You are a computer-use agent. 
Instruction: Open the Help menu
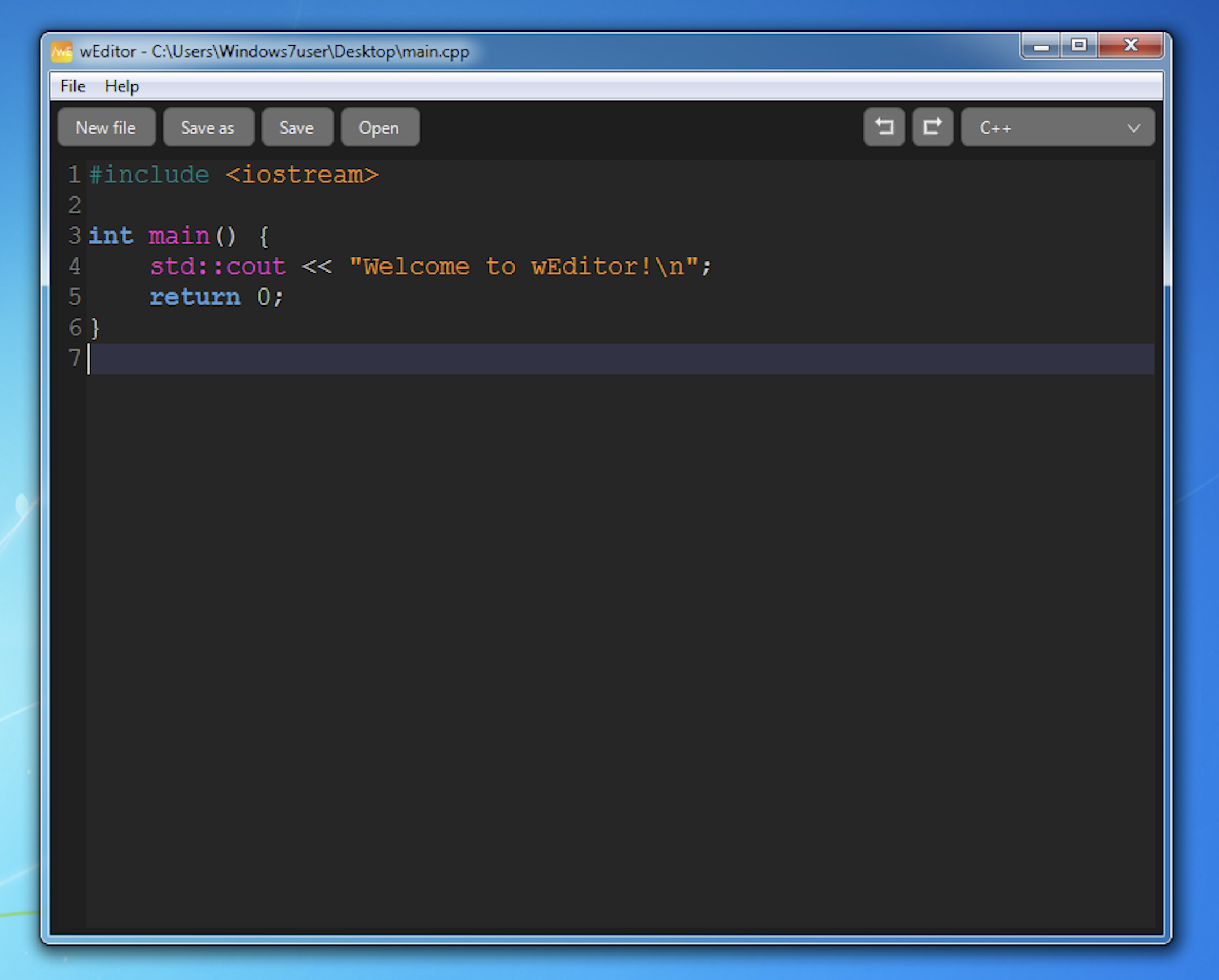(x=121, y=86)
